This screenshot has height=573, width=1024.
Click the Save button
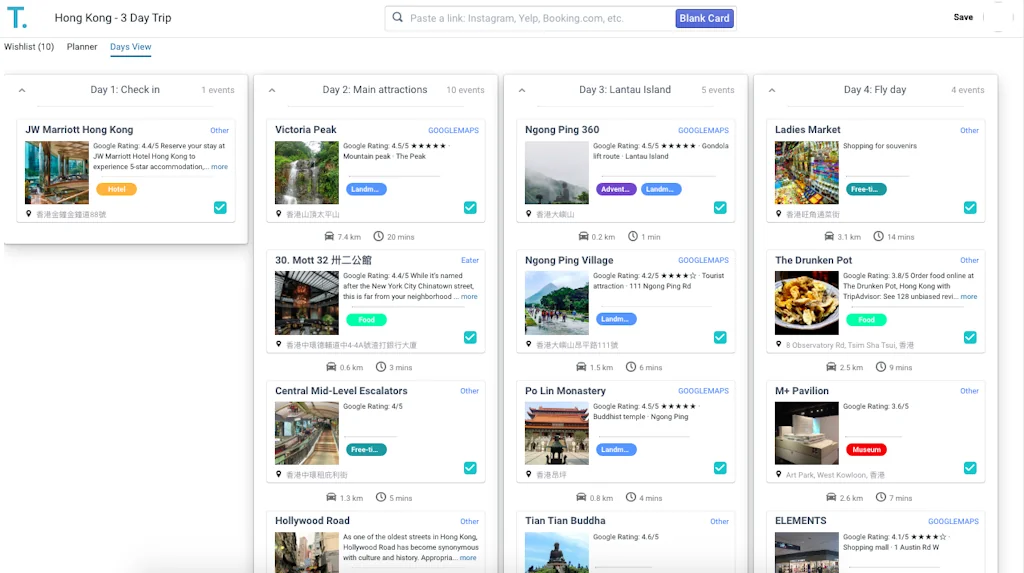click(x=963, y=17)
